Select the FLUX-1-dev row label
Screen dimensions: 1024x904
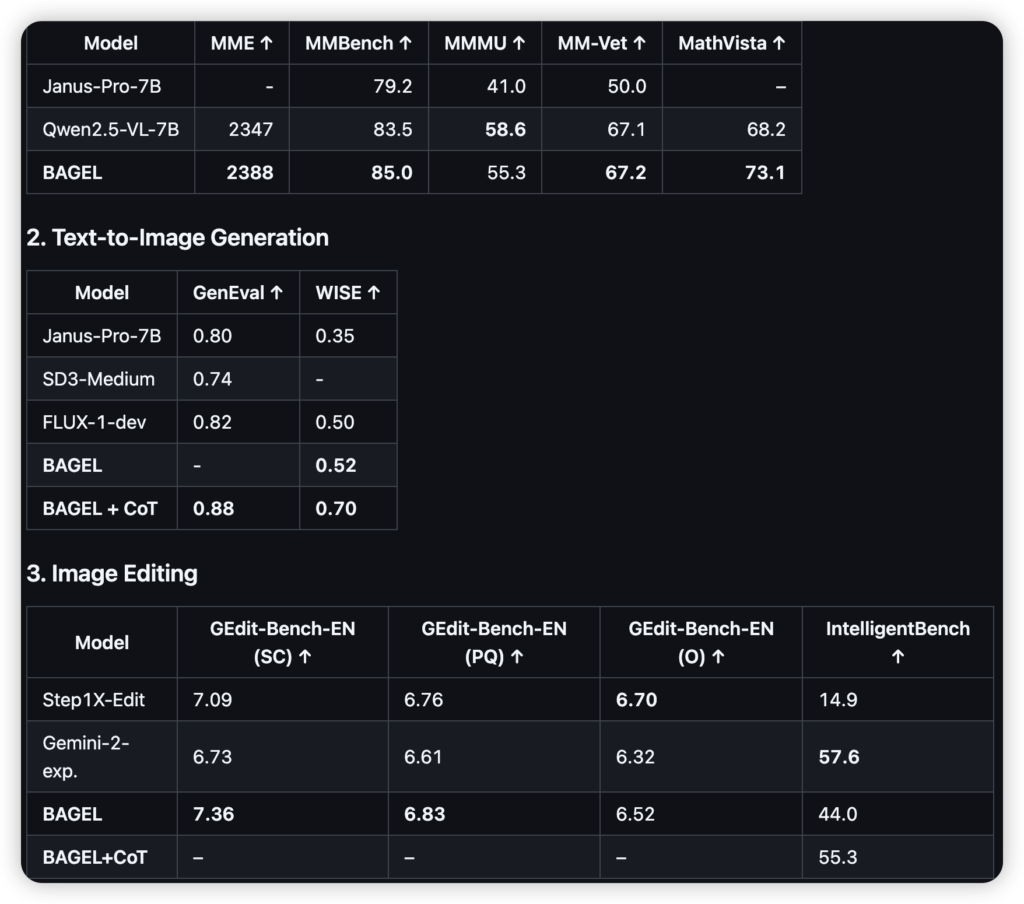94,422
